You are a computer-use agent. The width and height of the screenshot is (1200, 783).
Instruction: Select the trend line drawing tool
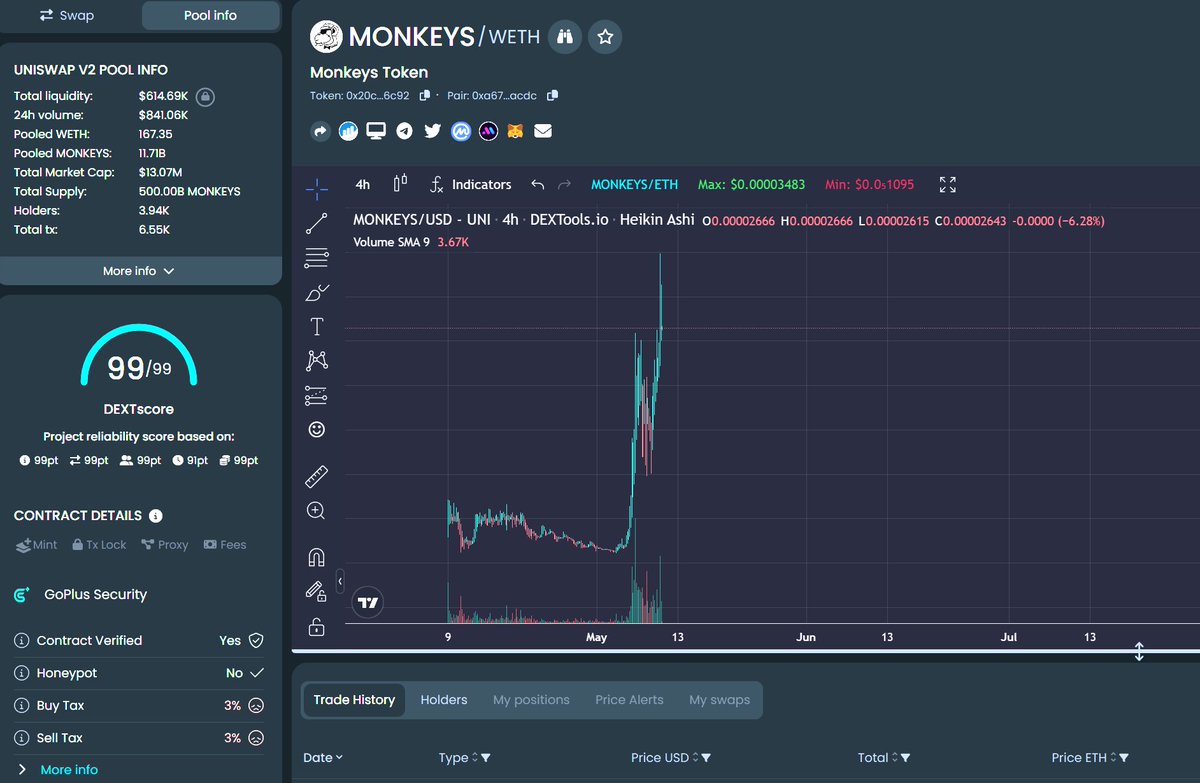coord(316,223)
